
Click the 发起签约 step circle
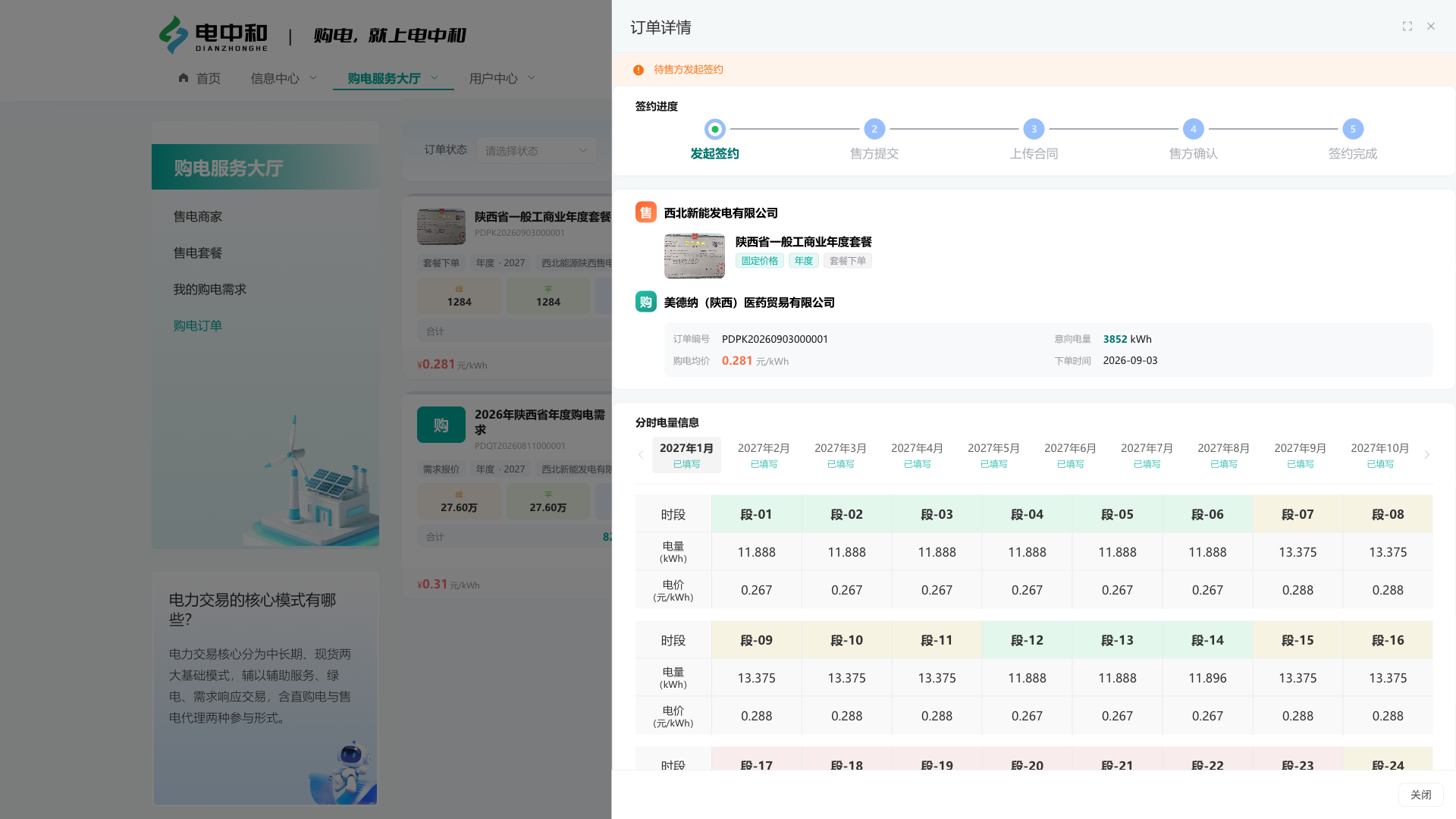click(714, 129)
